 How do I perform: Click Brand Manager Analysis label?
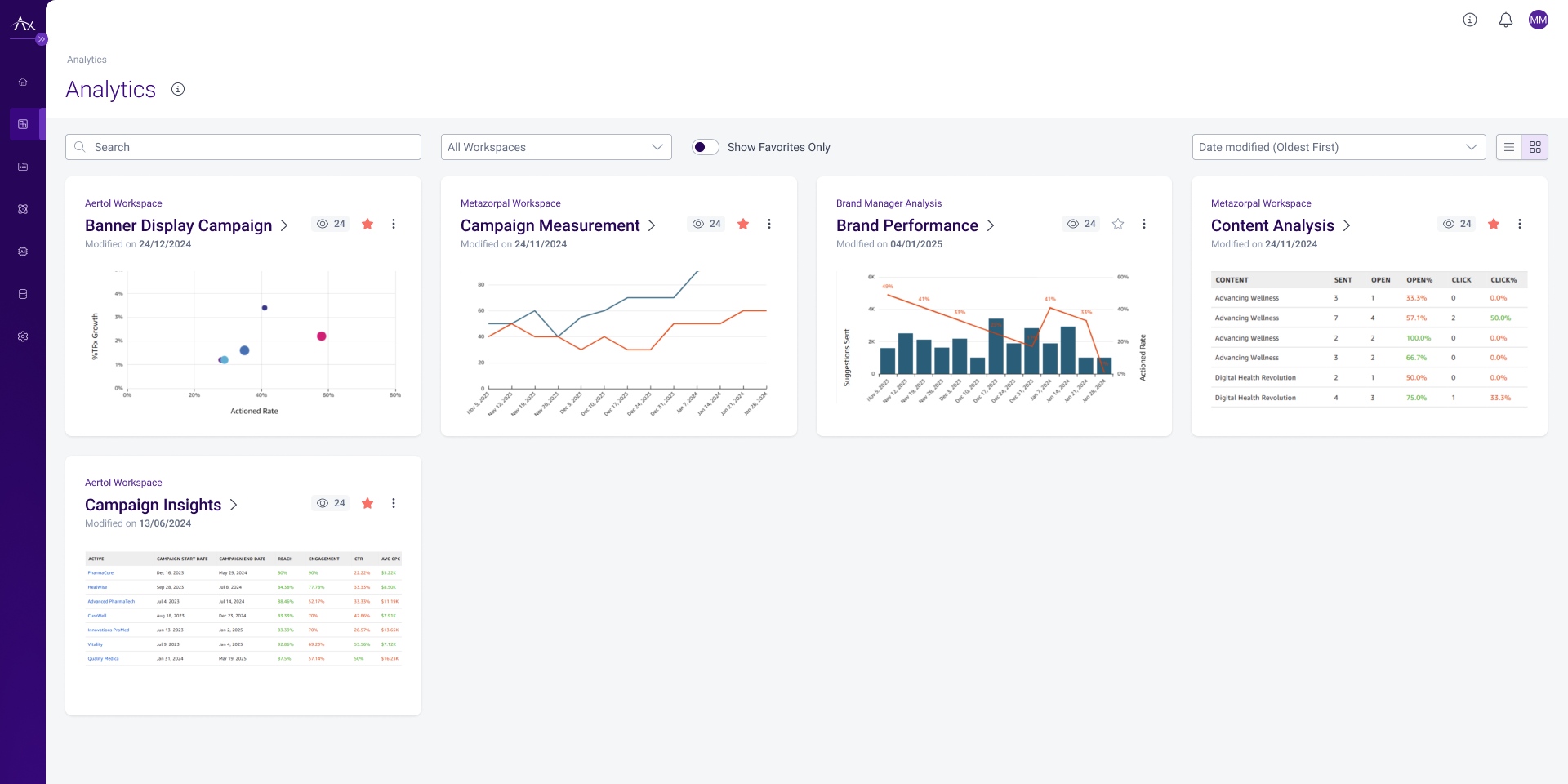point(889,203)
